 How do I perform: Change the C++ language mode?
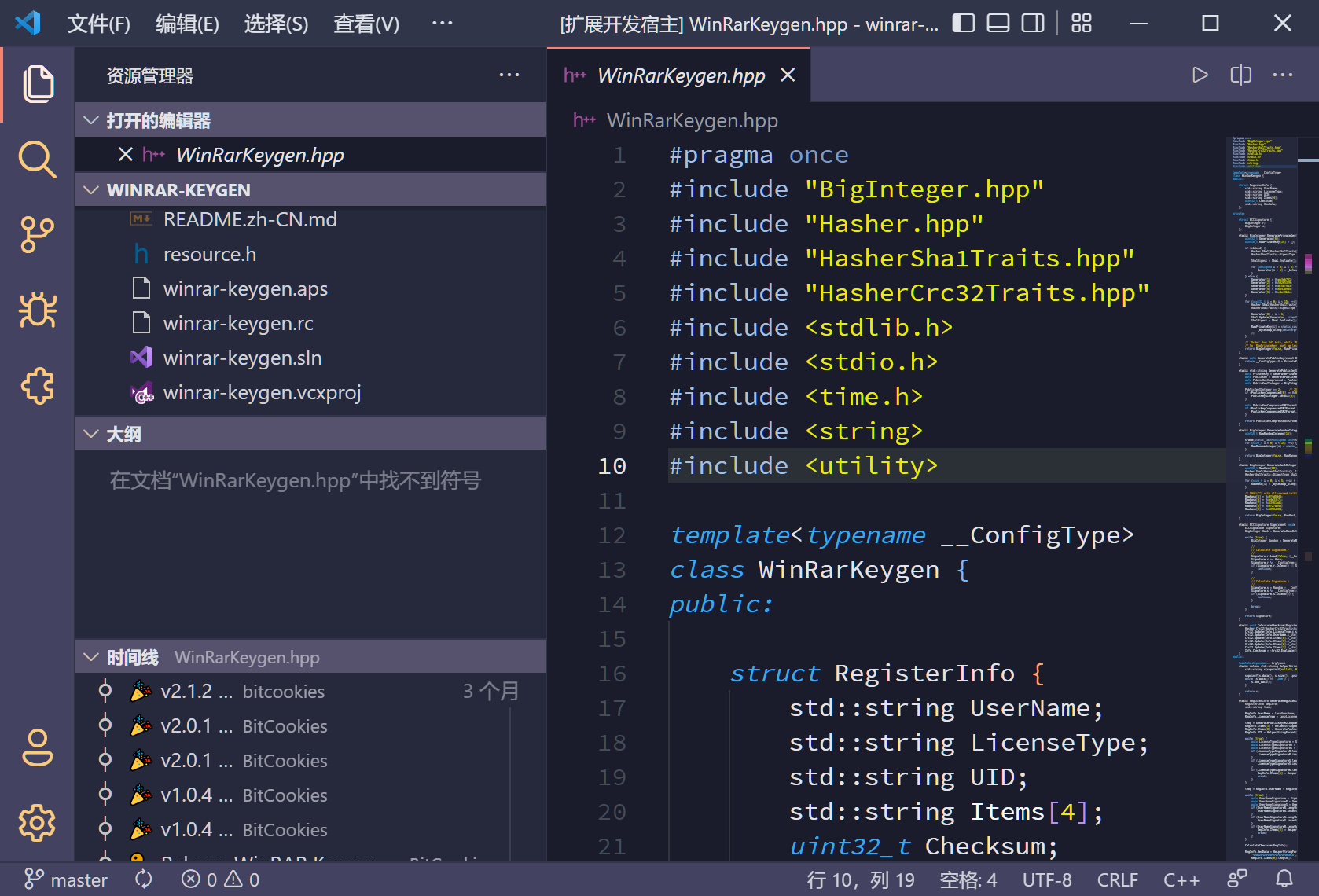[1181, 879]
